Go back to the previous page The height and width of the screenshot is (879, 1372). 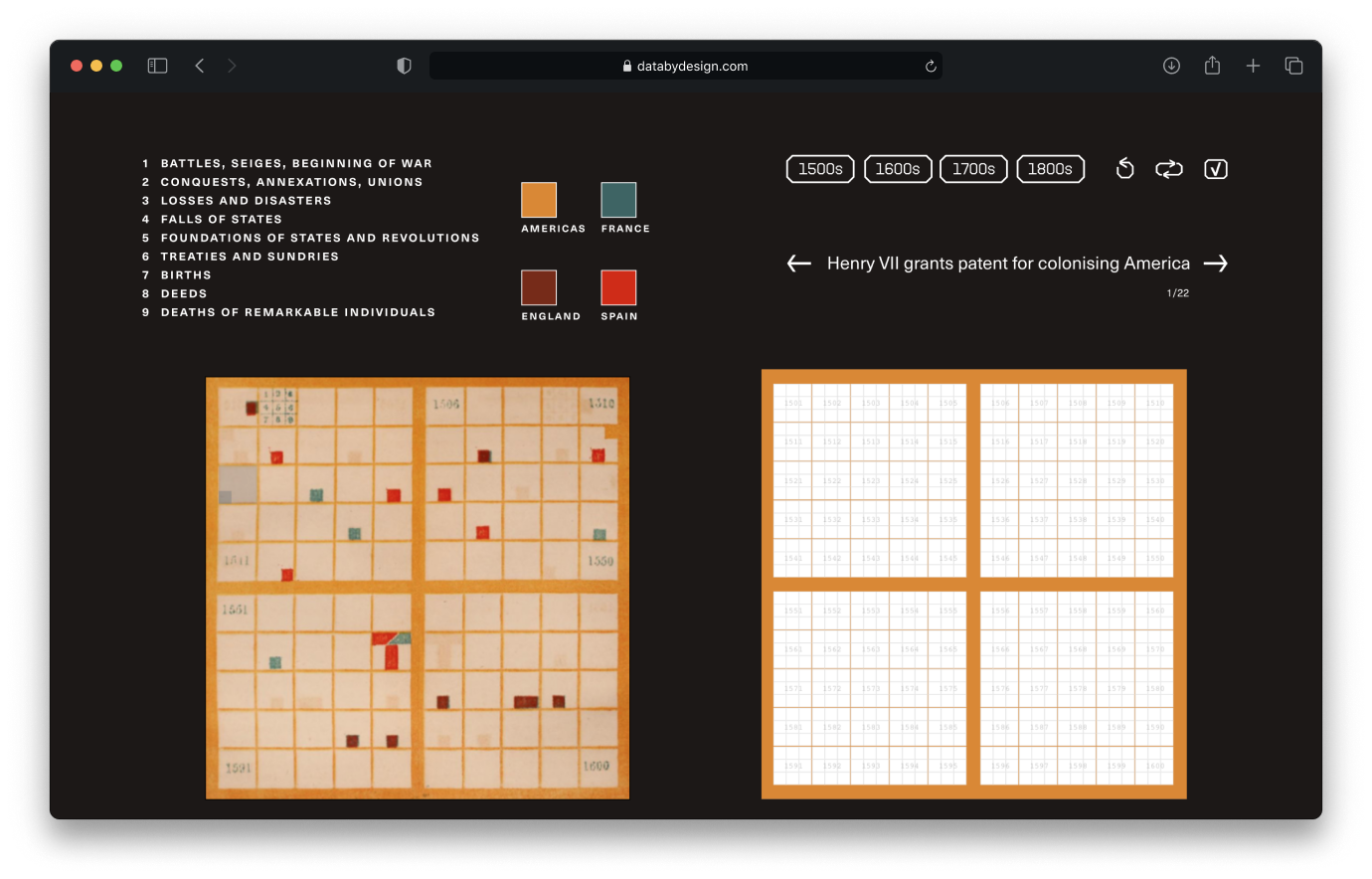coord(200,66)
